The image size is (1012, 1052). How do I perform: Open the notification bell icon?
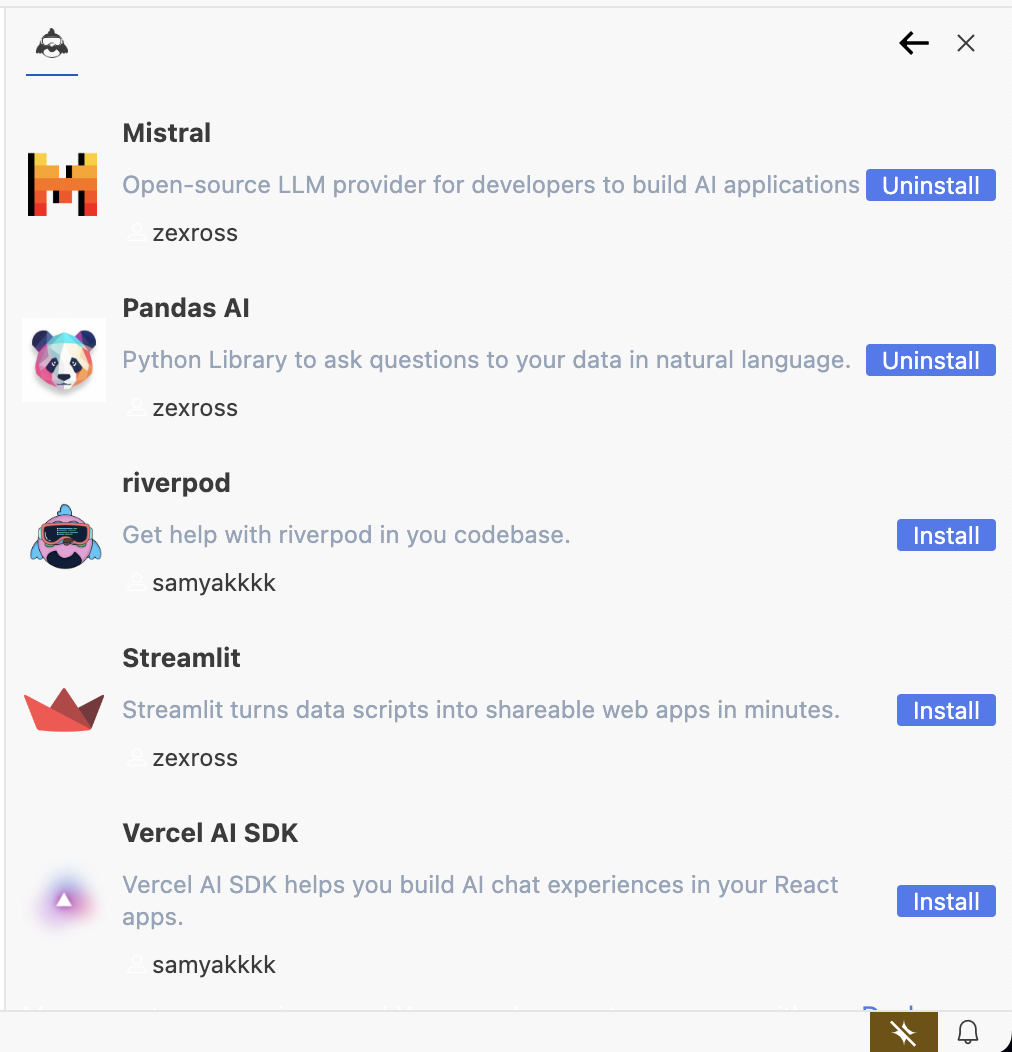[x=967, y=1031]
